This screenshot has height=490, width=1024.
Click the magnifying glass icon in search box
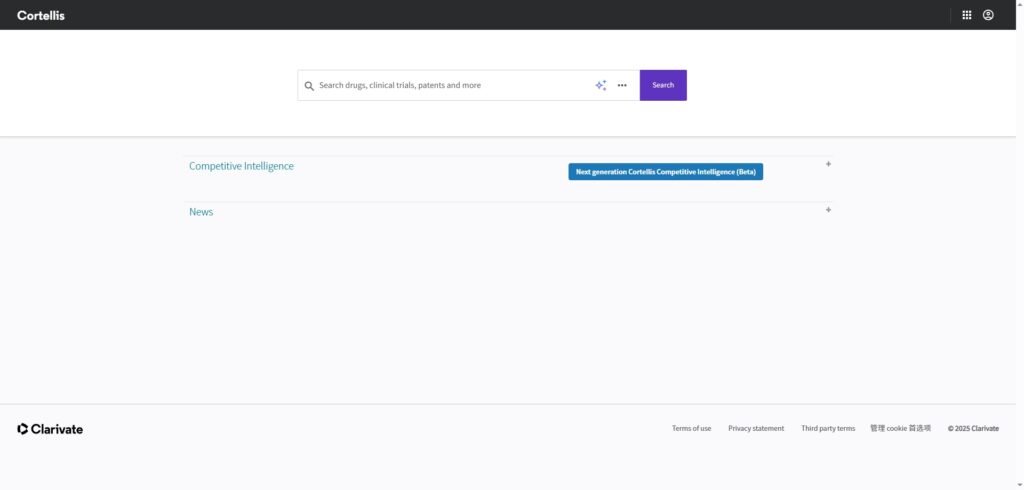click(x=309, y=86)
